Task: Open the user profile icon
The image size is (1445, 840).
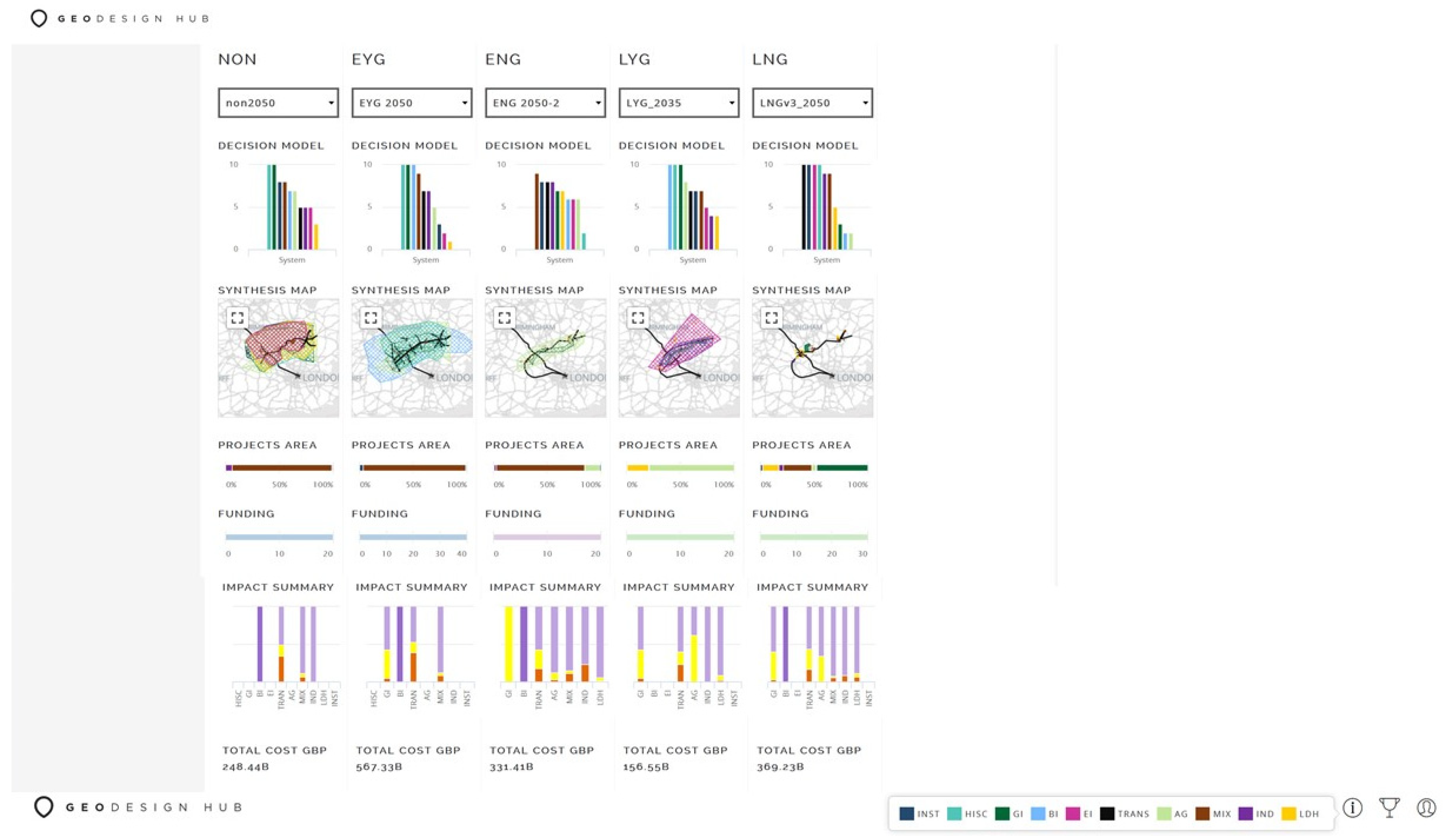Action: [1426, 808]
